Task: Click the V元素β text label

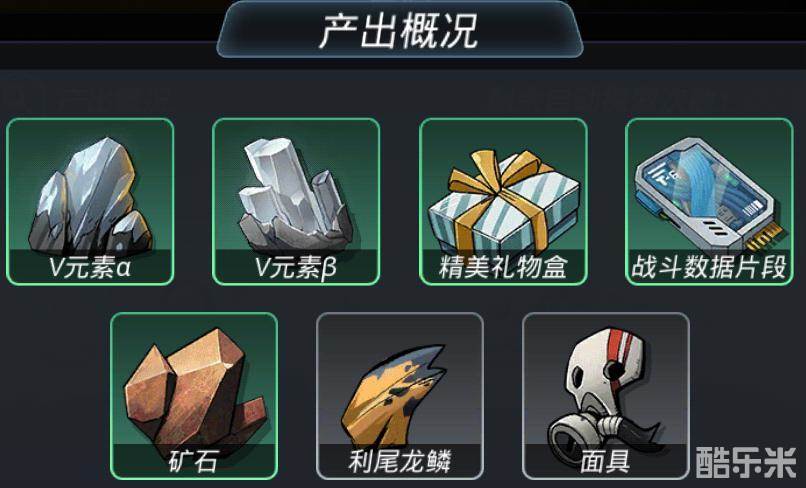Action: tap(296, 268)
